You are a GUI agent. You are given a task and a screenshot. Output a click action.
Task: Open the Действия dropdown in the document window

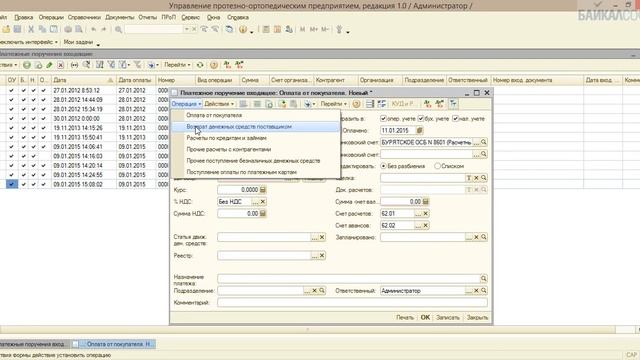pos(219,104)
